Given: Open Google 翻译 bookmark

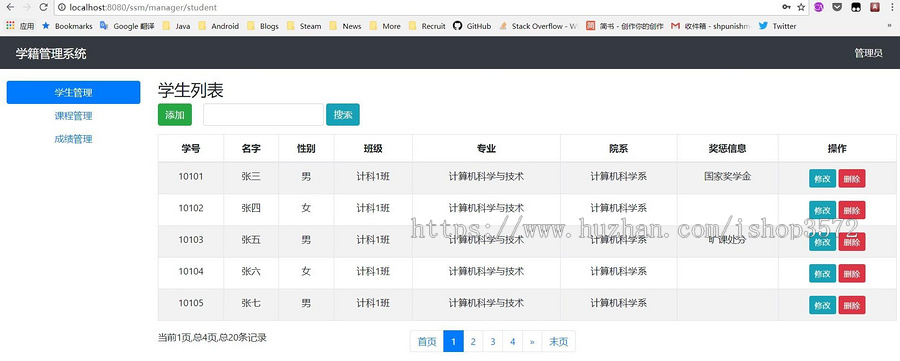Looking at the screenshot, I should point(127,26).
